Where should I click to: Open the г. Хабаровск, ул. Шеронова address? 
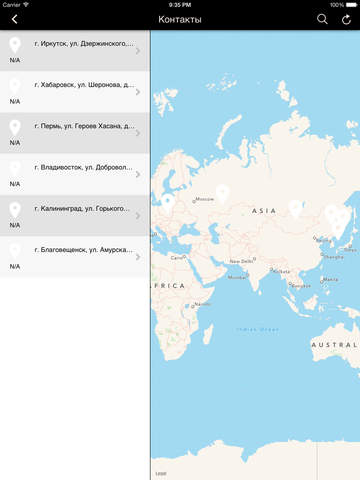coord(84,85)
